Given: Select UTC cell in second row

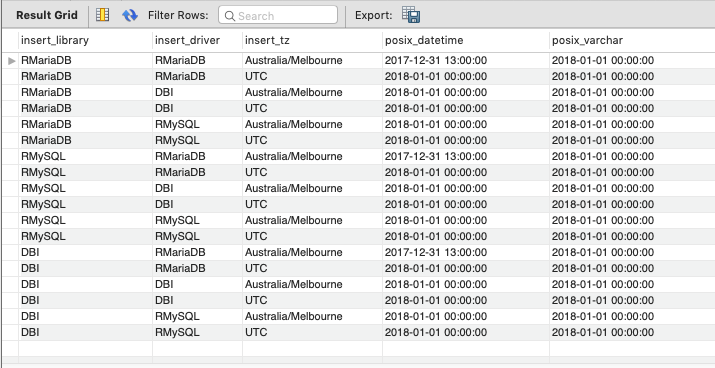Looking at the screenshot, I should coord(312,76).
